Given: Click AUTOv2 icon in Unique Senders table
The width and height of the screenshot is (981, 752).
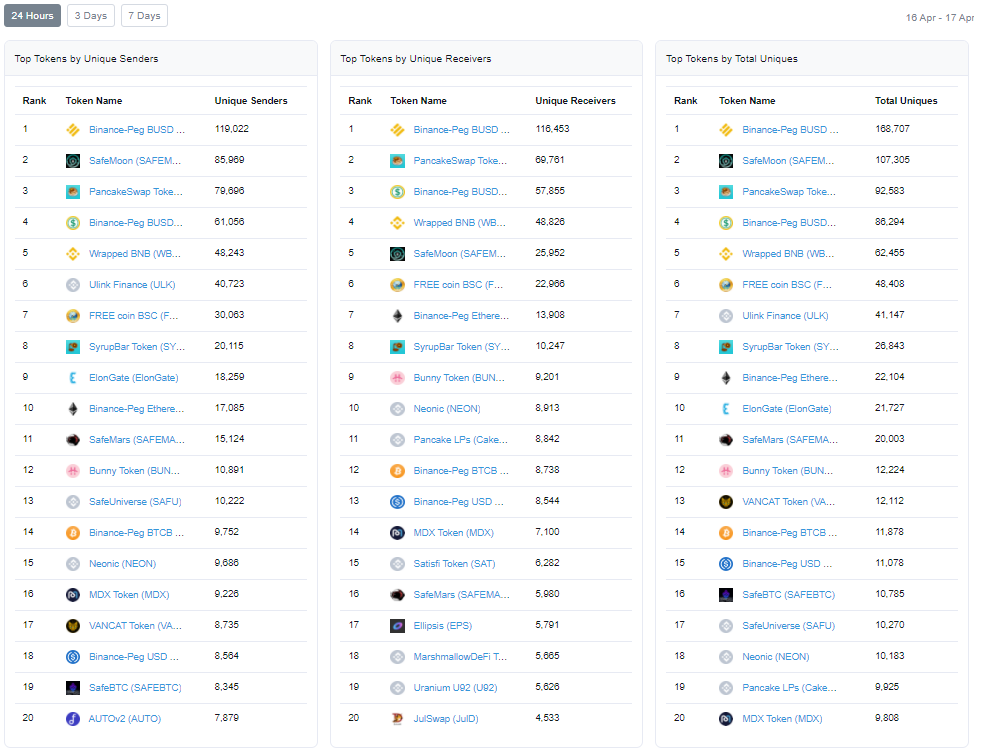Looking at the screenshot, I should [x=73, y=718].
